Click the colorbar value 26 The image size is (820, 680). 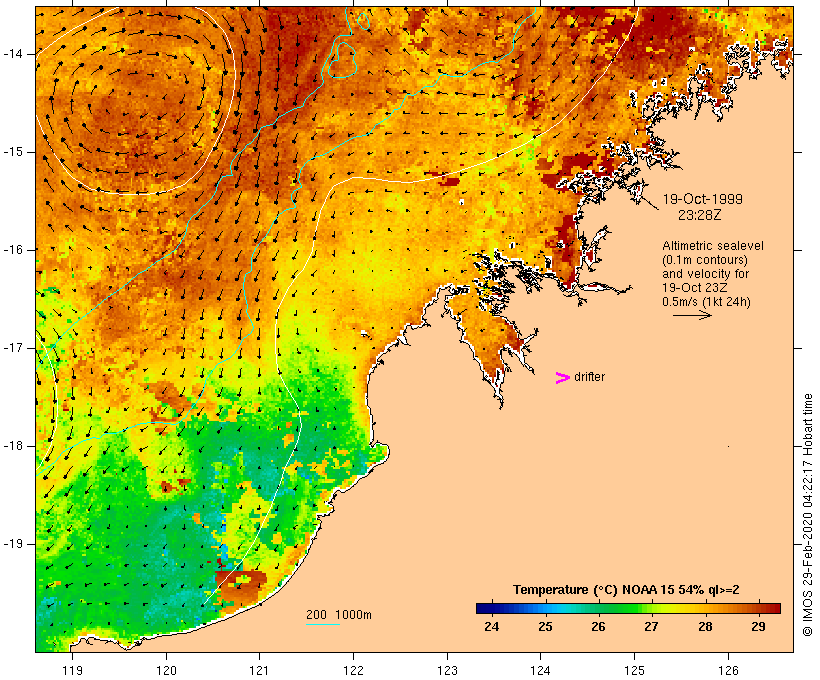coord(598,627)
